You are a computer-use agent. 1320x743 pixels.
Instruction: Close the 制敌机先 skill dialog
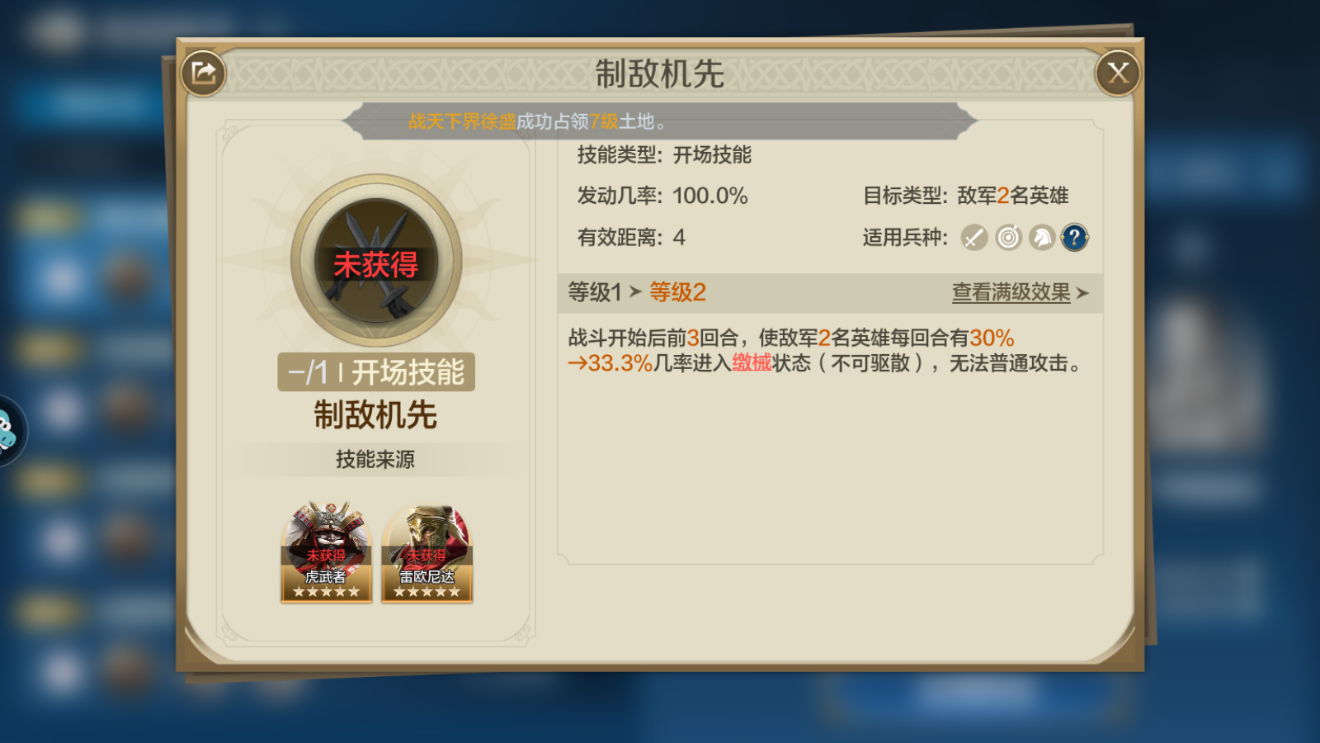[x=1117, y=73]
